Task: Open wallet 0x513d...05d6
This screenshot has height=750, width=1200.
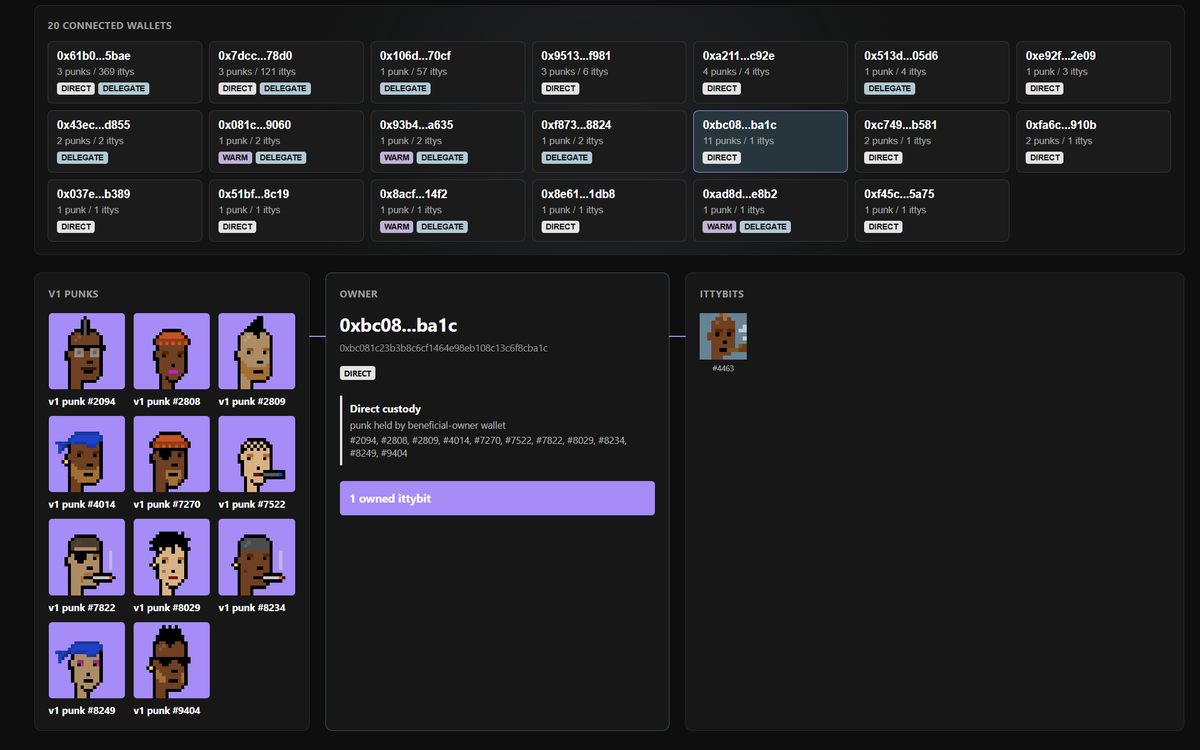Action: pyautogui.click(x=932, y=72)
